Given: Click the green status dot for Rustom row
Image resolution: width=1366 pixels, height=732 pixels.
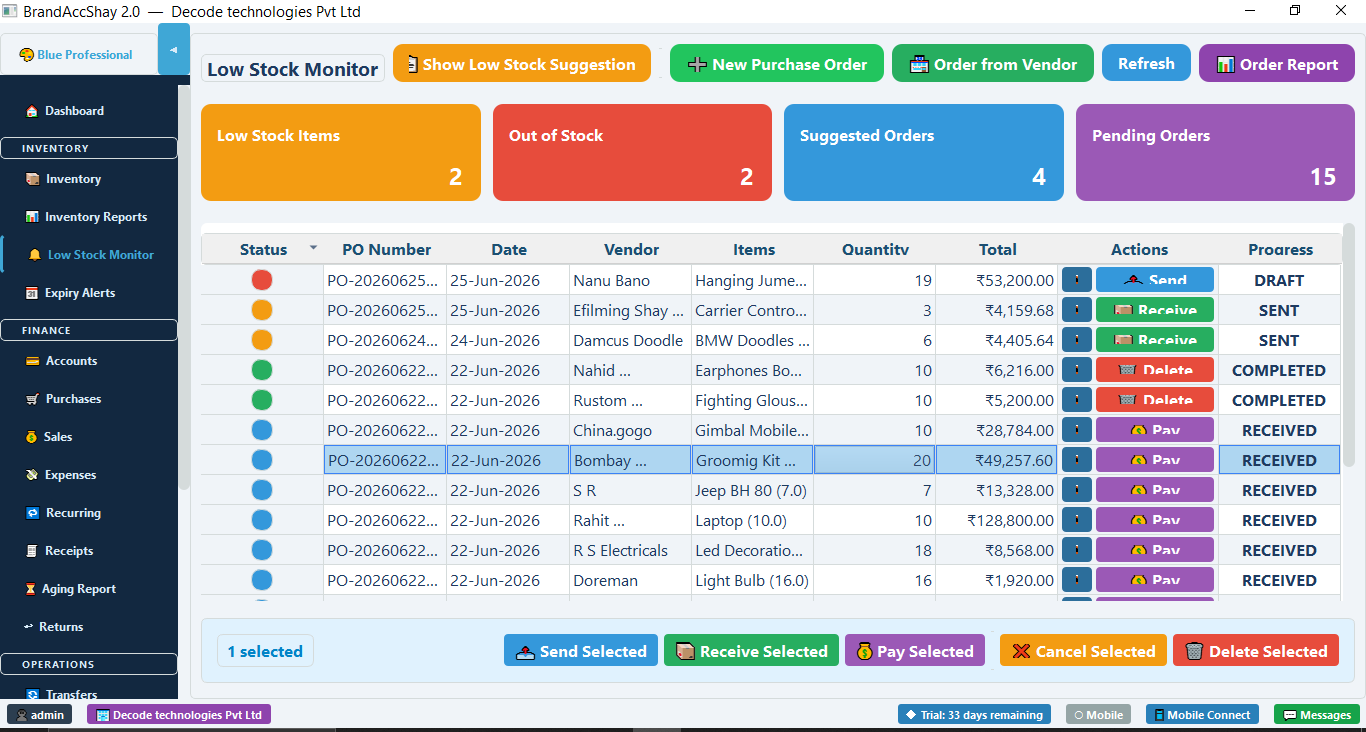Looking at the screenshot, I should click(262, 400).
